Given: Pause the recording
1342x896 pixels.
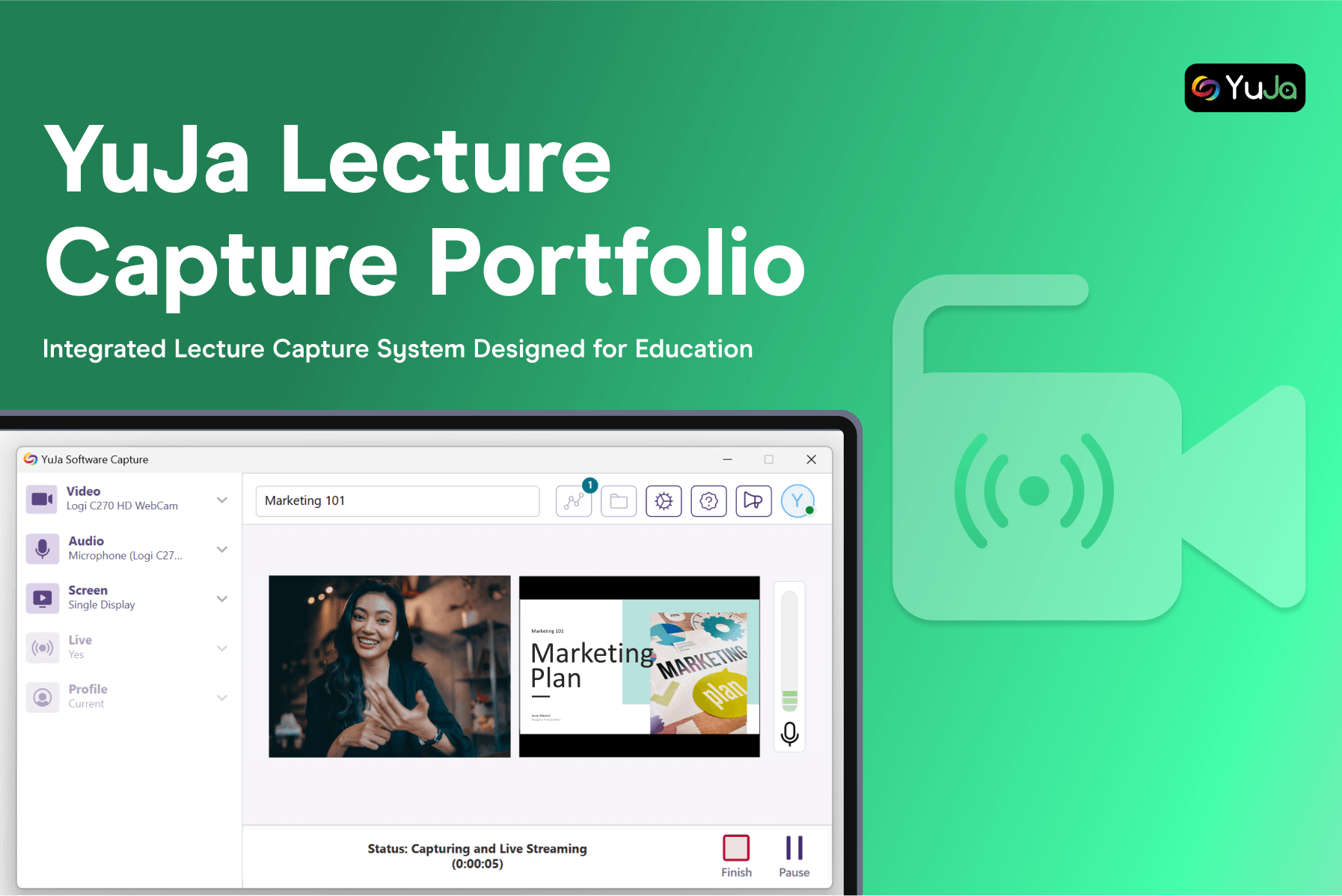Looking at the screenshot, I should (794, 856).
